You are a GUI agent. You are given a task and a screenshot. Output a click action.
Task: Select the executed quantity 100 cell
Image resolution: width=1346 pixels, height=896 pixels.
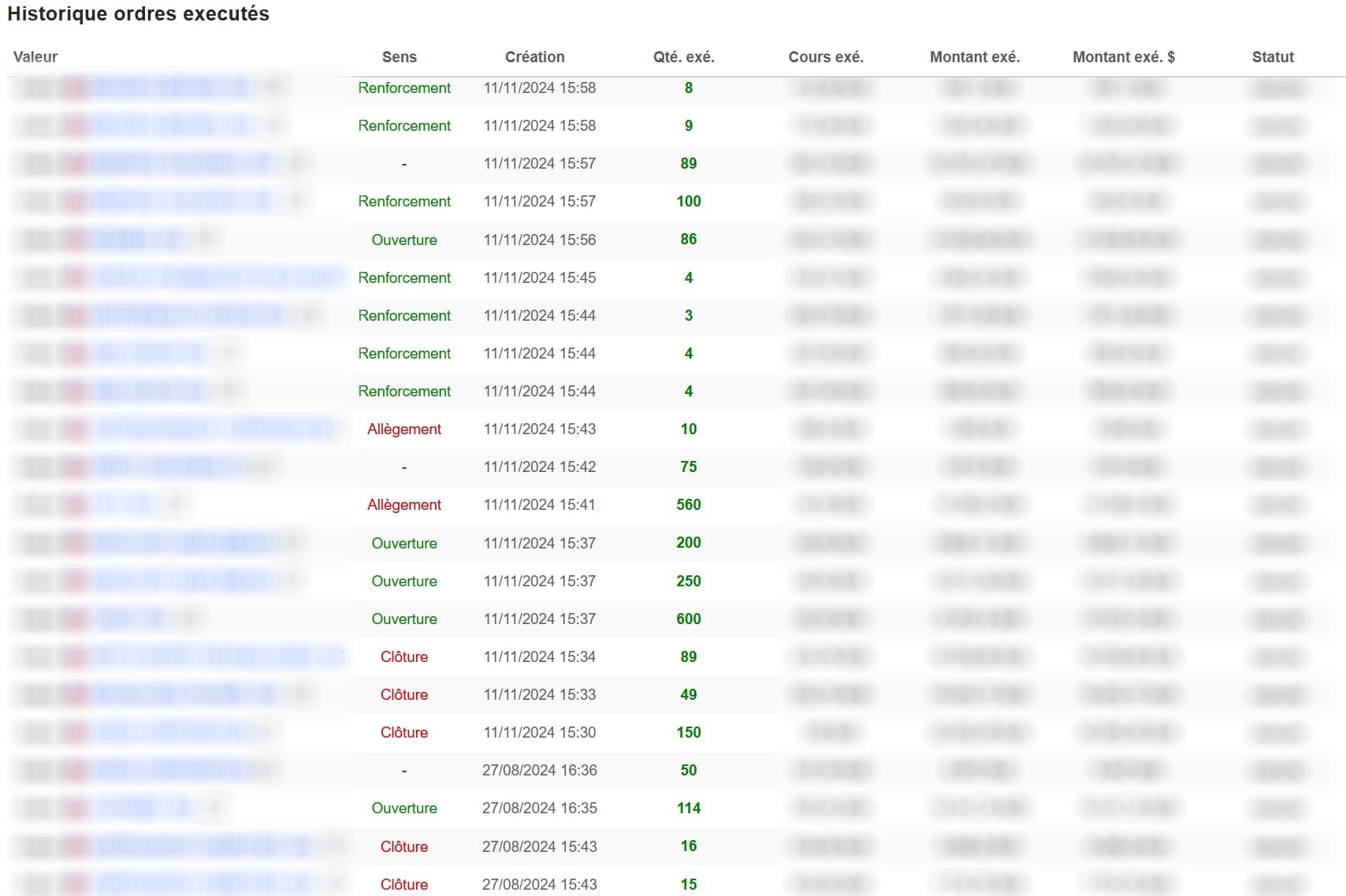point(688,201)
